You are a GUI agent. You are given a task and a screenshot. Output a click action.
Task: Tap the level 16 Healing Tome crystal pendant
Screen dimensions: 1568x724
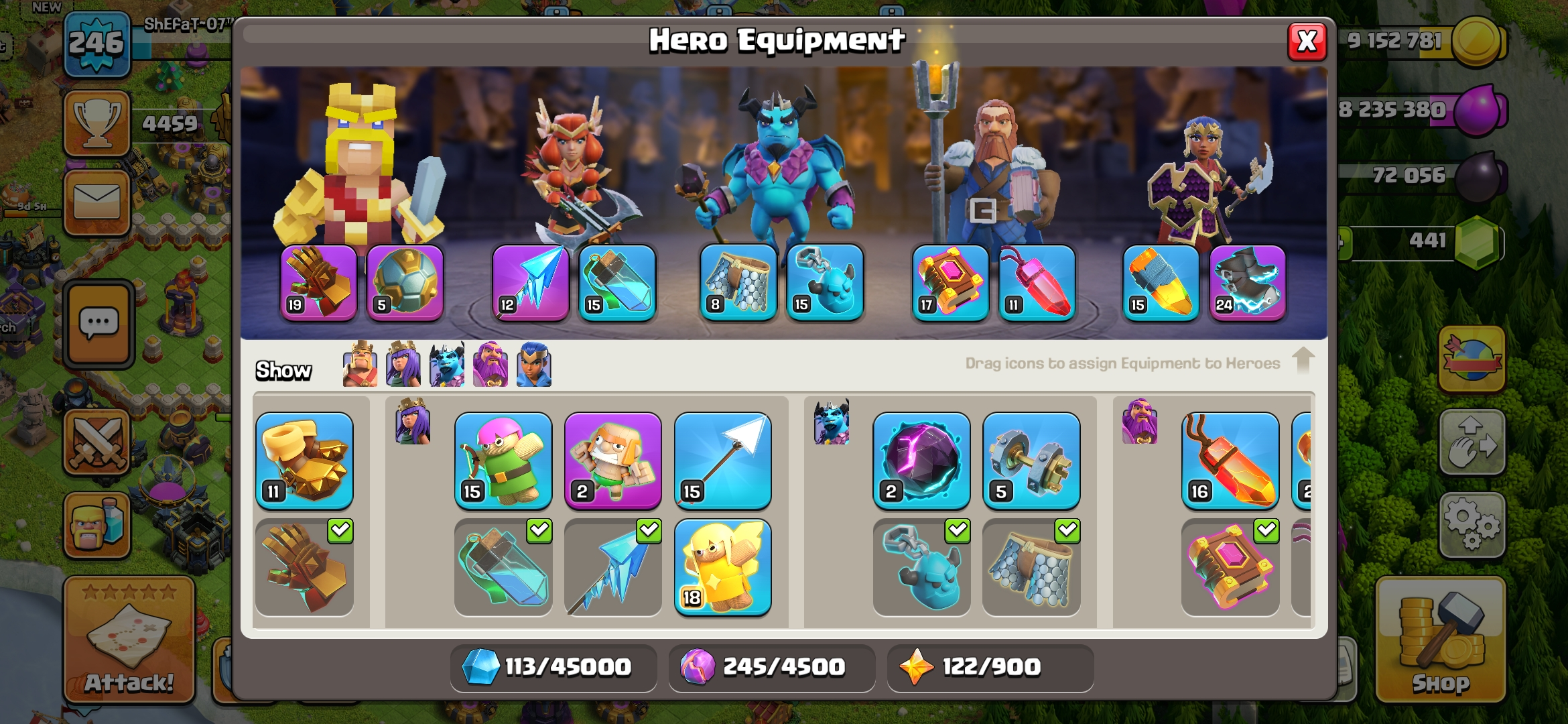tap(1230, 461)
